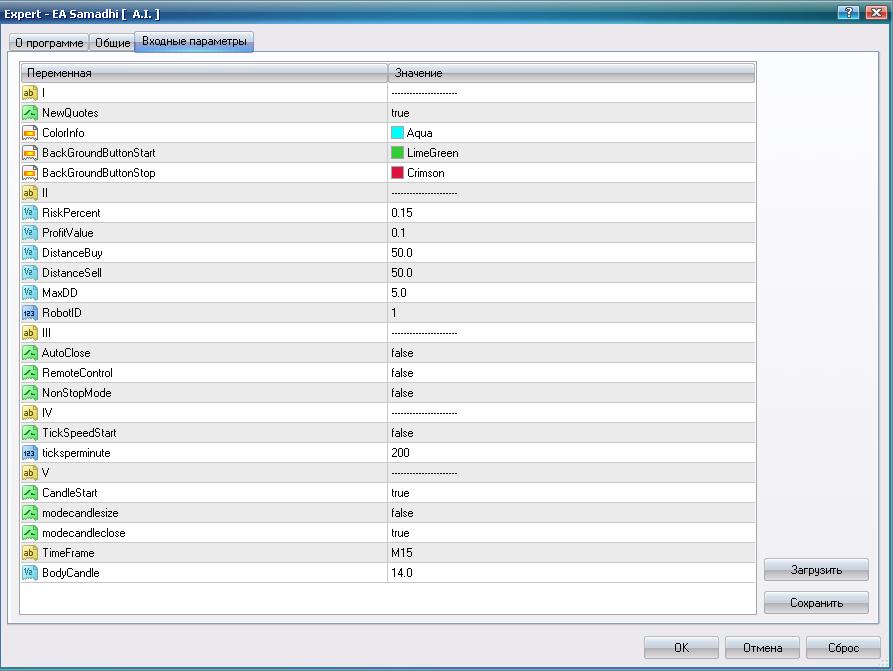Screen dimensions: 893x671
Task: Click the ticksperminute value 200
Action: tap(400, 453)
